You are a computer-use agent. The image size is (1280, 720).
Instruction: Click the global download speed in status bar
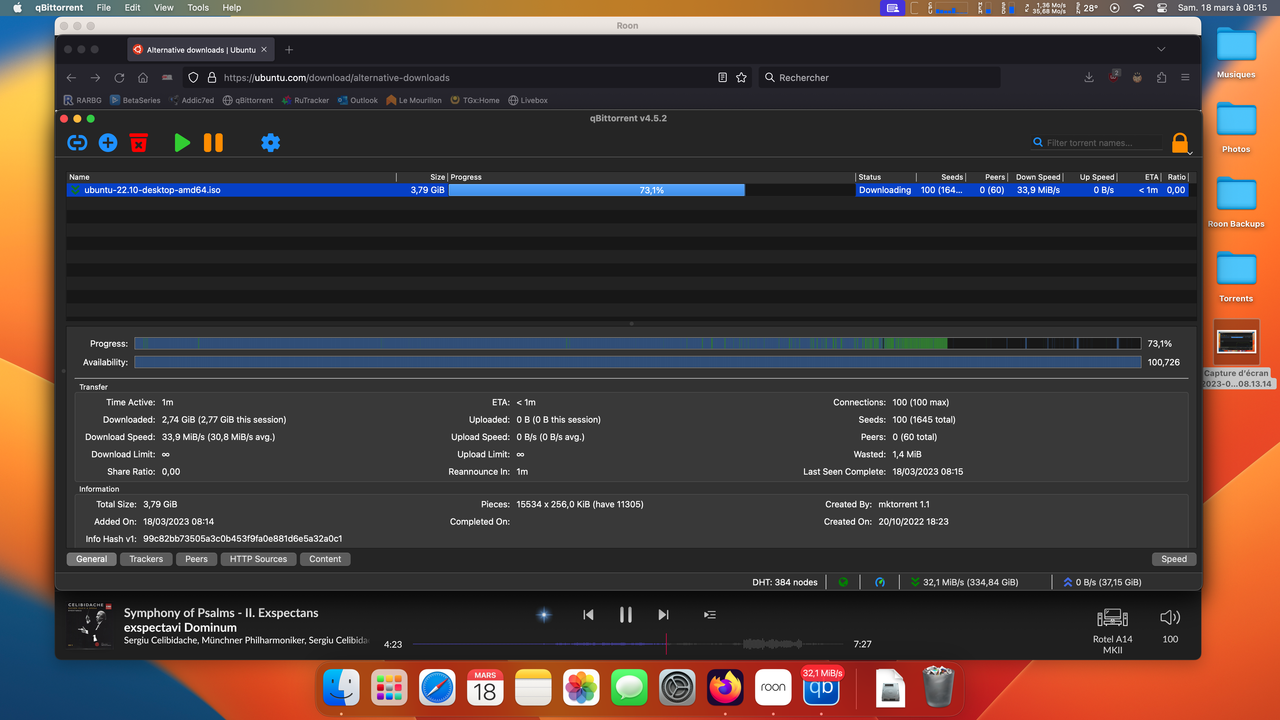click(965, 582)
